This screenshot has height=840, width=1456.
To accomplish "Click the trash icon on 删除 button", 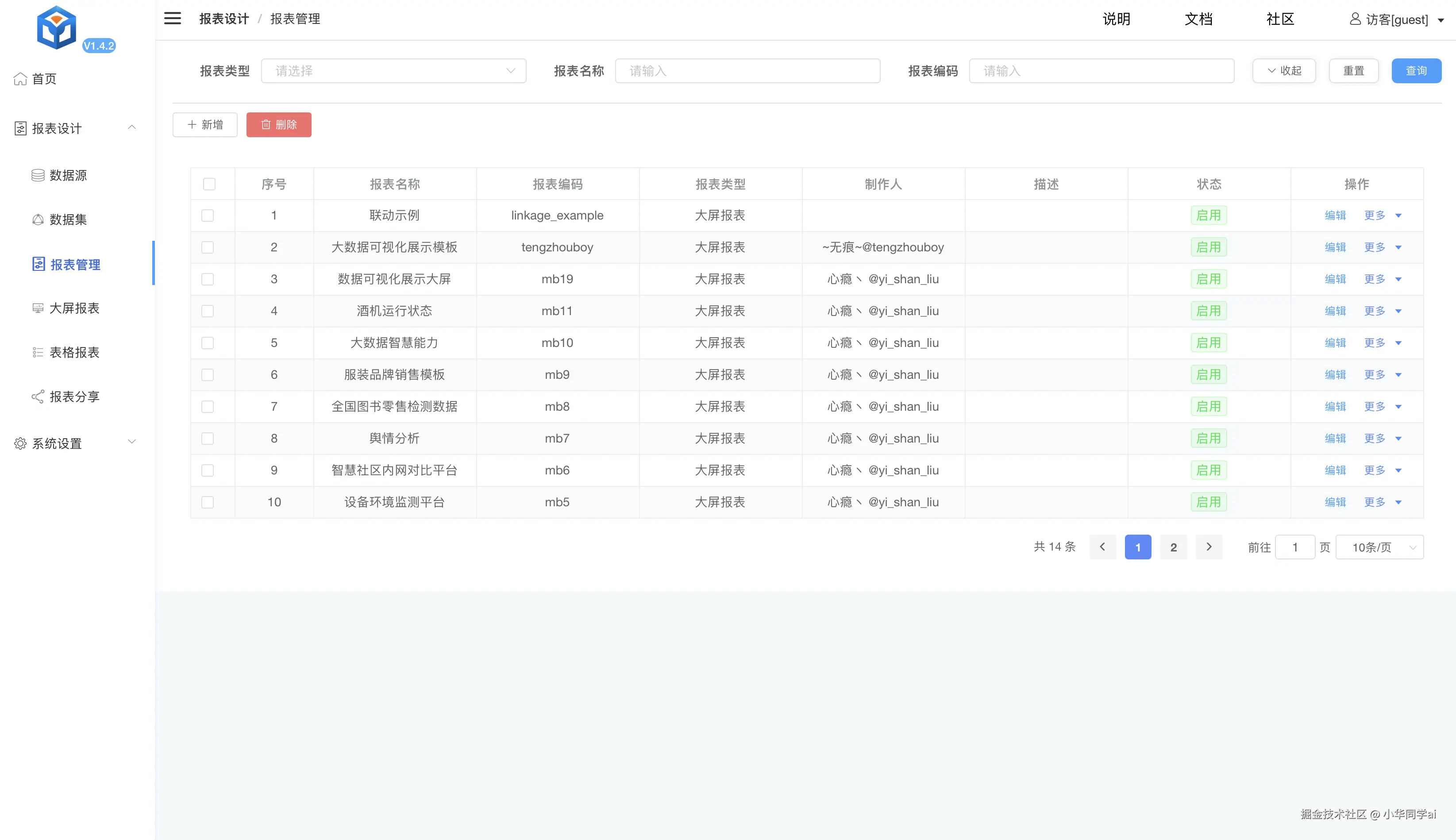I will pos(266,125).
